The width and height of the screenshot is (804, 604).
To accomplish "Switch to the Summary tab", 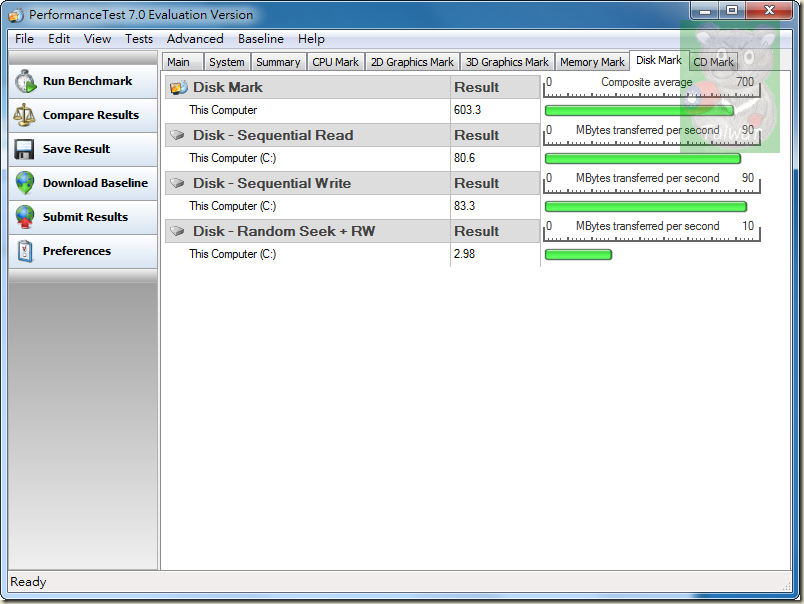I will pos(278,62).
